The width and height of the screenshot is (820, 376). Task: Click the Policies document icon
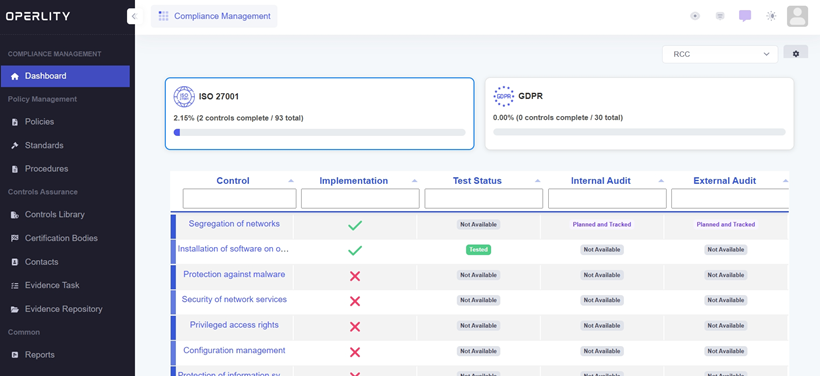click(x=15, y=122)
